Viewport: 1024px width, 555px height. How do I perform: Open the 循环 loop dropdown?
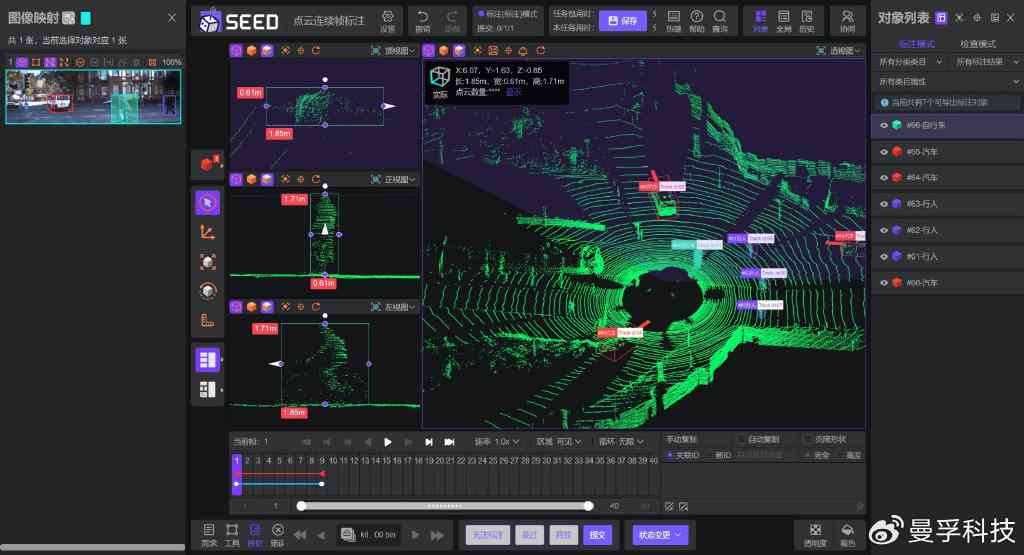point(621,442)
